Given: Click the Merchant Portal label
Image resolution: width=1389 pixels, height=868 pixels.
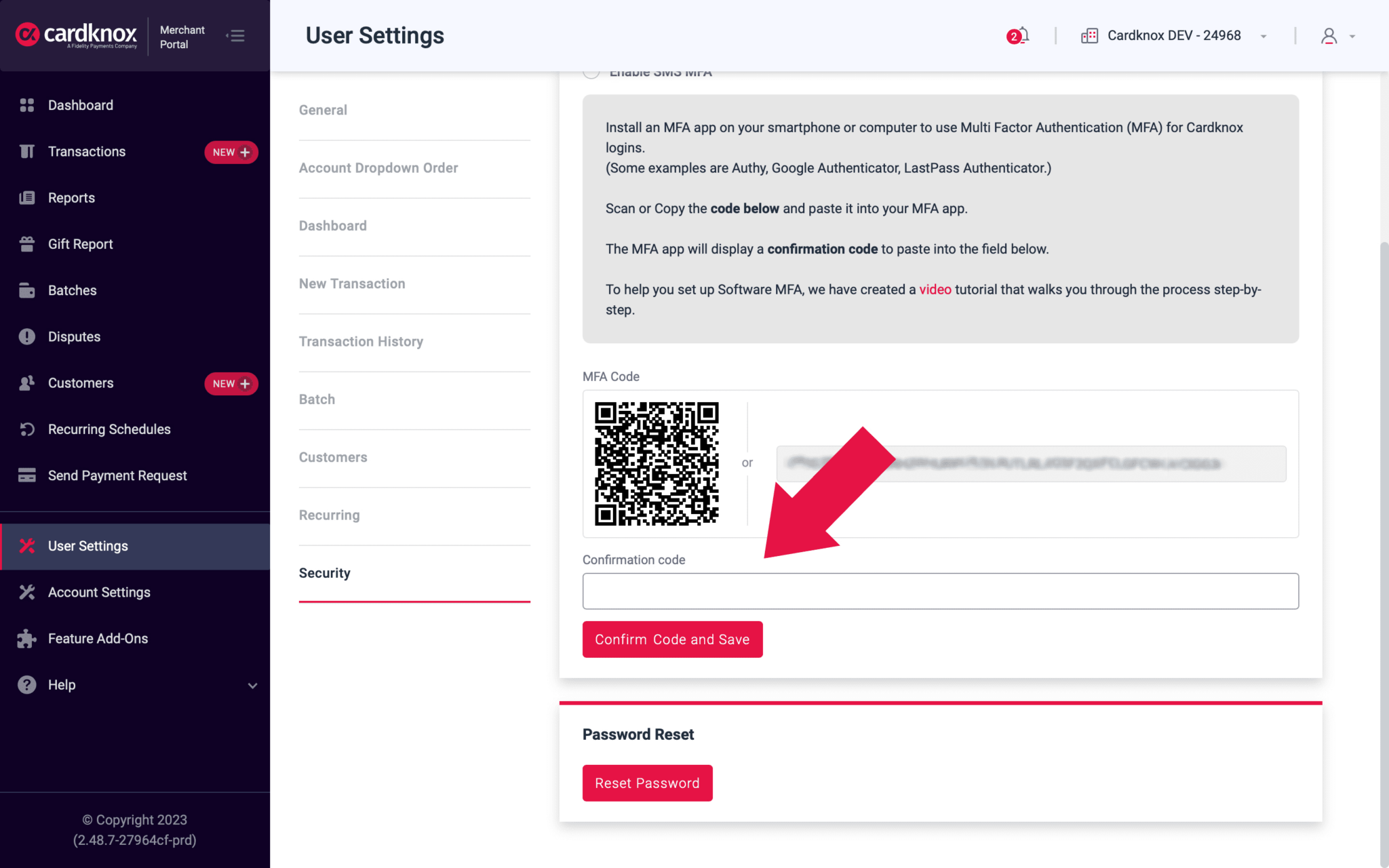Looking at the screenshot, I should click(x=182, y=37).
